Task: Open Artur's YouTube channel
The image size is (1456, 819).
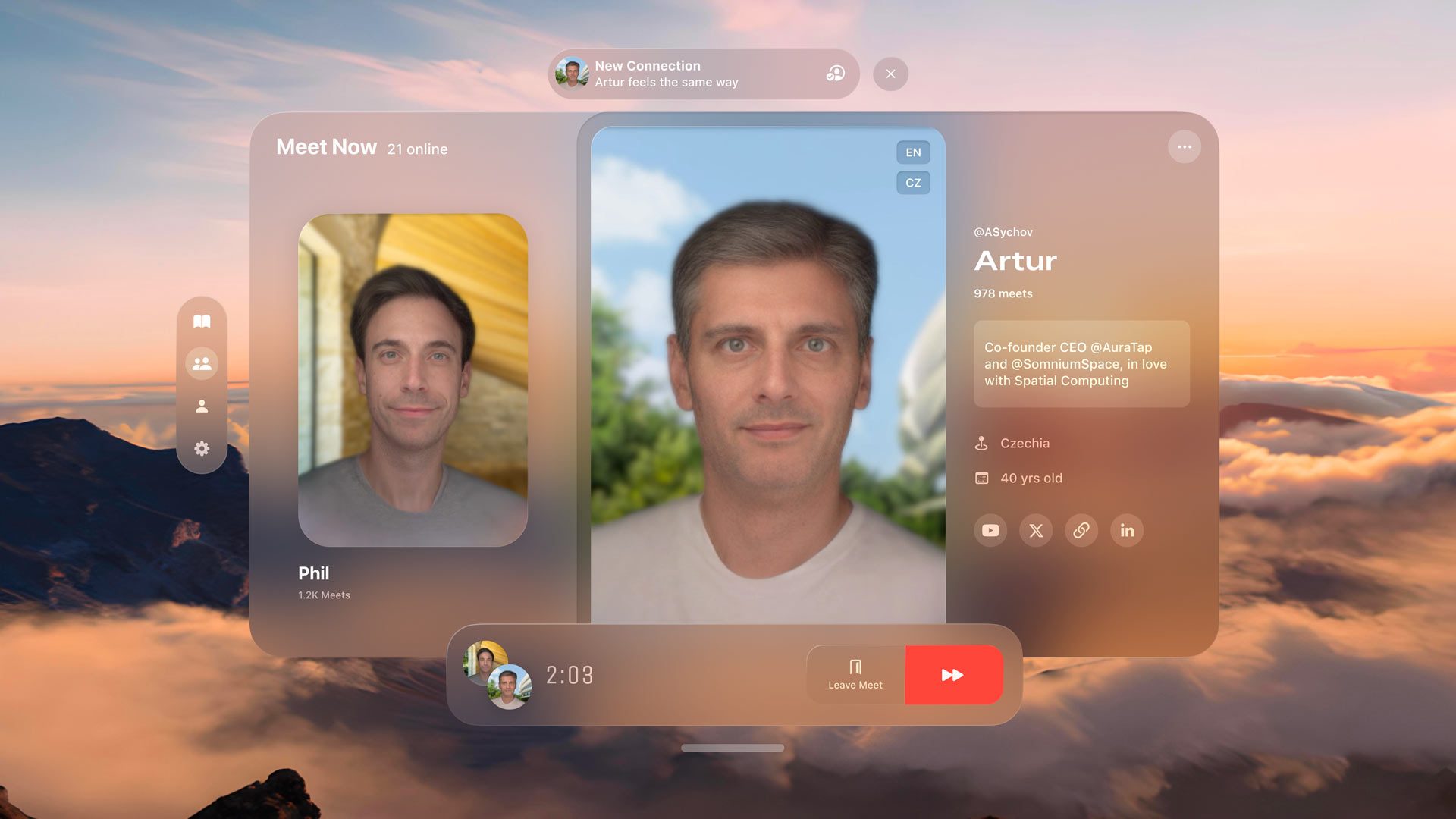Action: point(990,530)
